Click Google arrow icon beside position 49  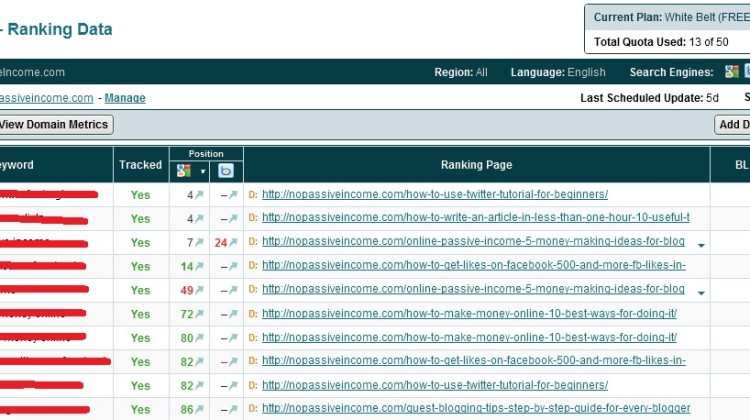(x=199, y=290)
